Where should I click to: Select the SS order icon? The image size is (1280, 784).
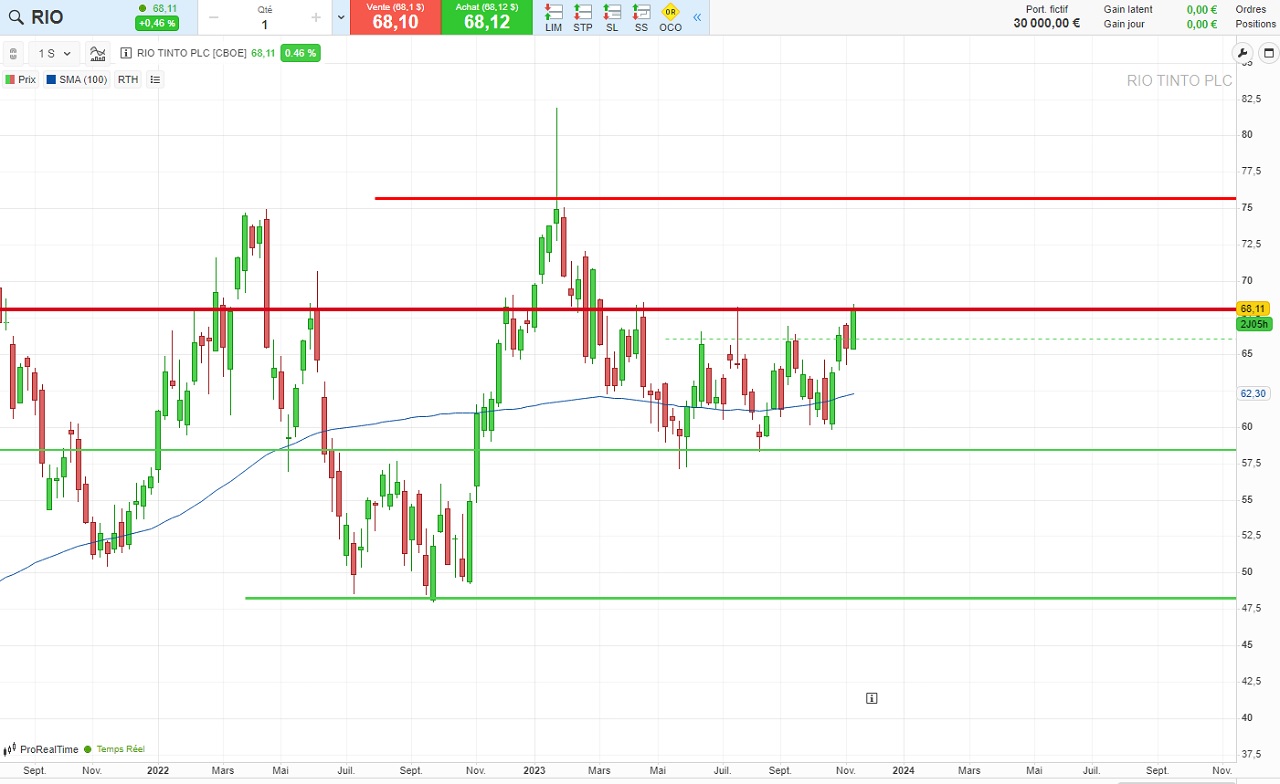click(641, 18)
